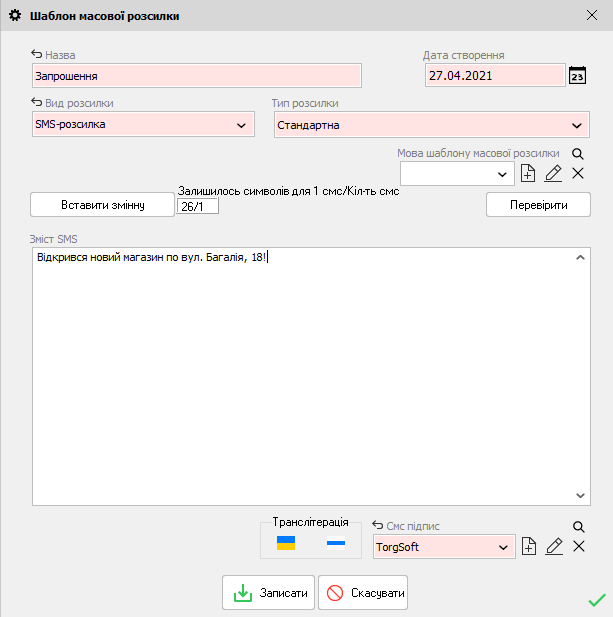This screenshot has height=617, width=613.
Task: Expand the SMS-розсилка mailing kind dropdown
Action: pyautogui.click(x=241, y=125)
